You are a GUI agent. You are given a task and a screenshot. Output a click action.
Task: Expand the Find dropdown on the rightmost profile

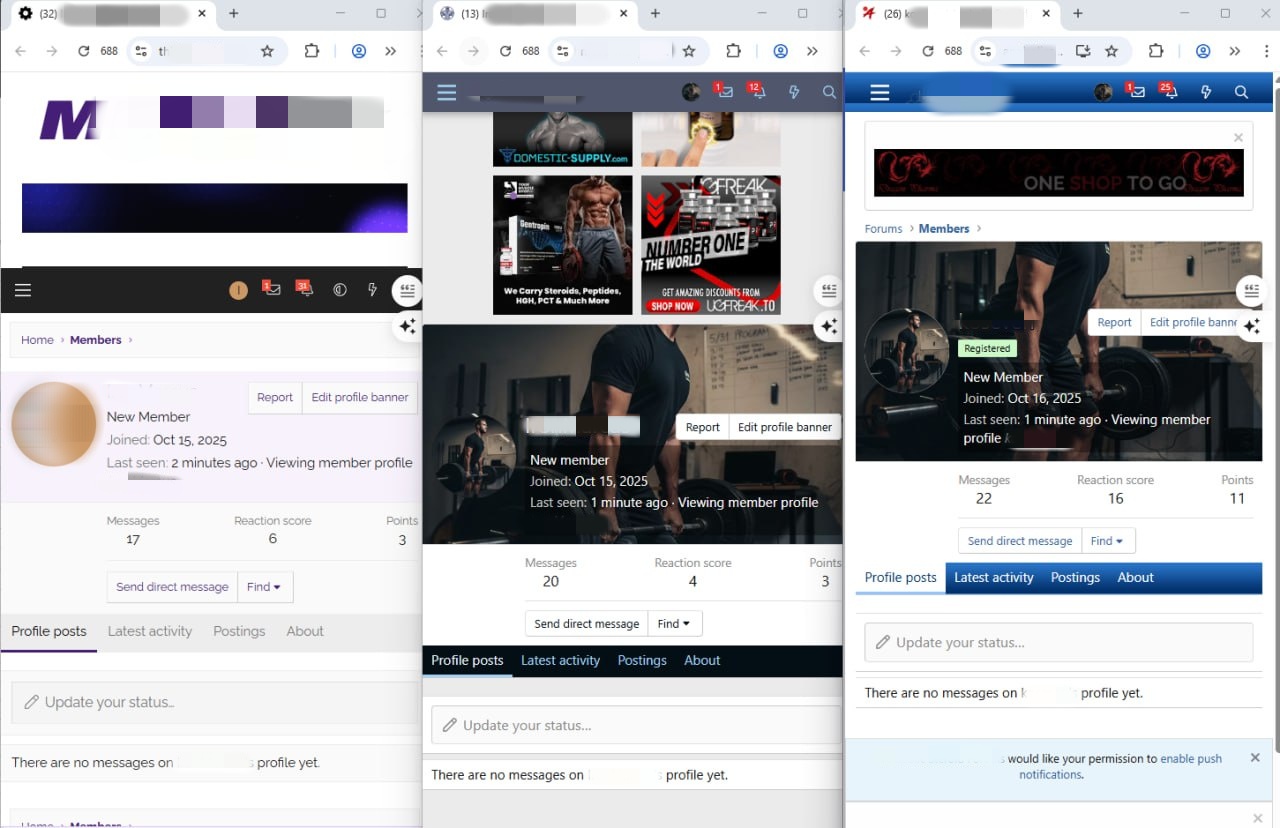coord(1108,540)
